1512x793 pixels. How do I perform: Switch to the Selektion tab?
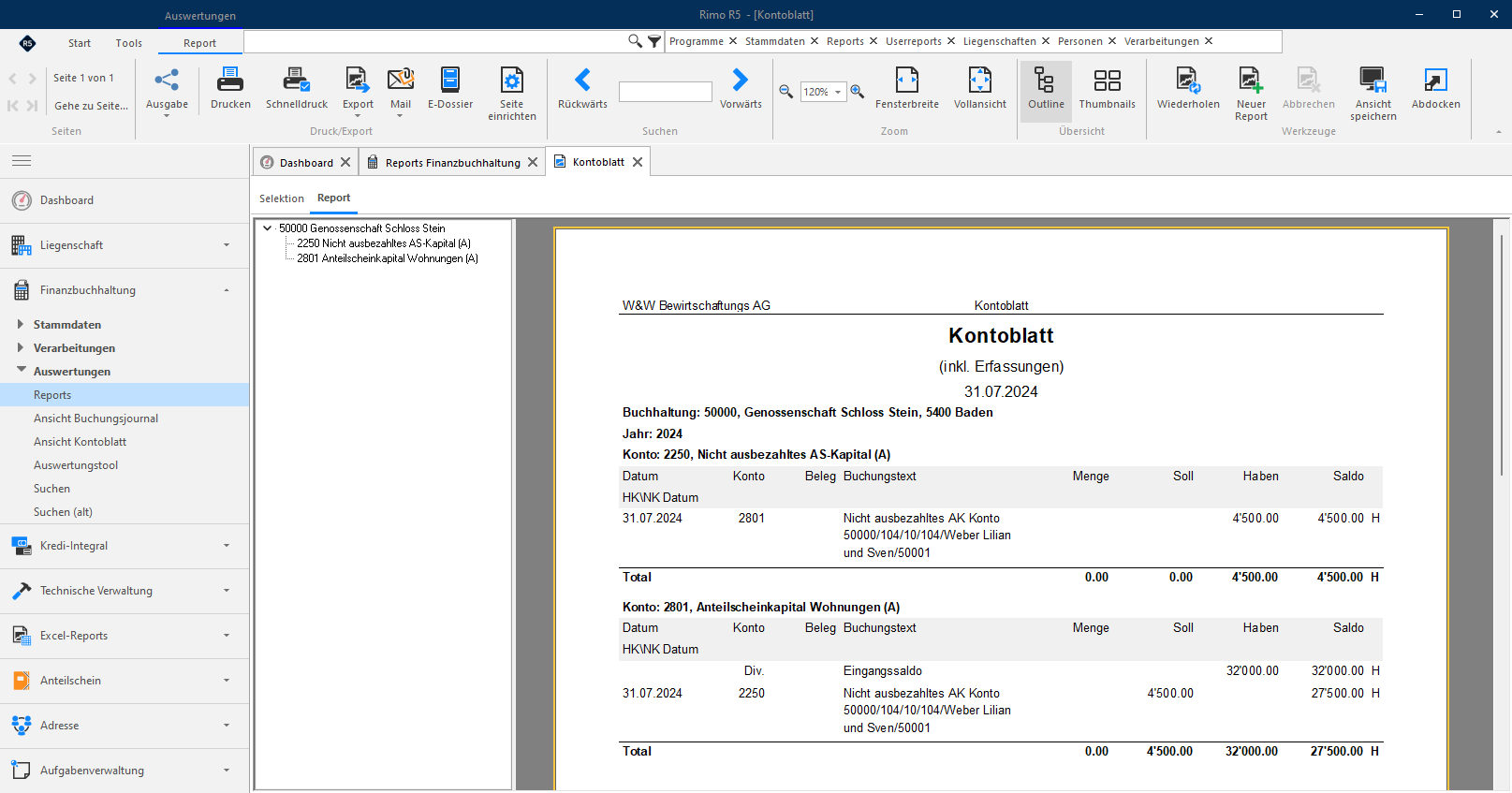[x=282, y=198]
